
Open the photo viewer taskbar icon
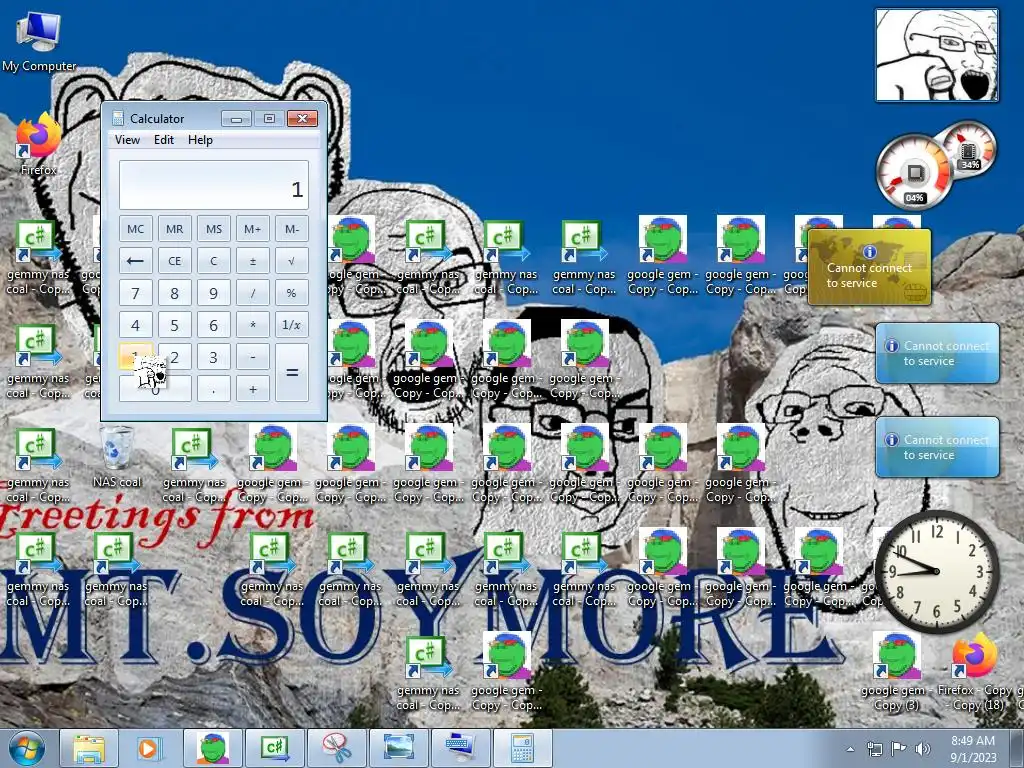(398, 748)
